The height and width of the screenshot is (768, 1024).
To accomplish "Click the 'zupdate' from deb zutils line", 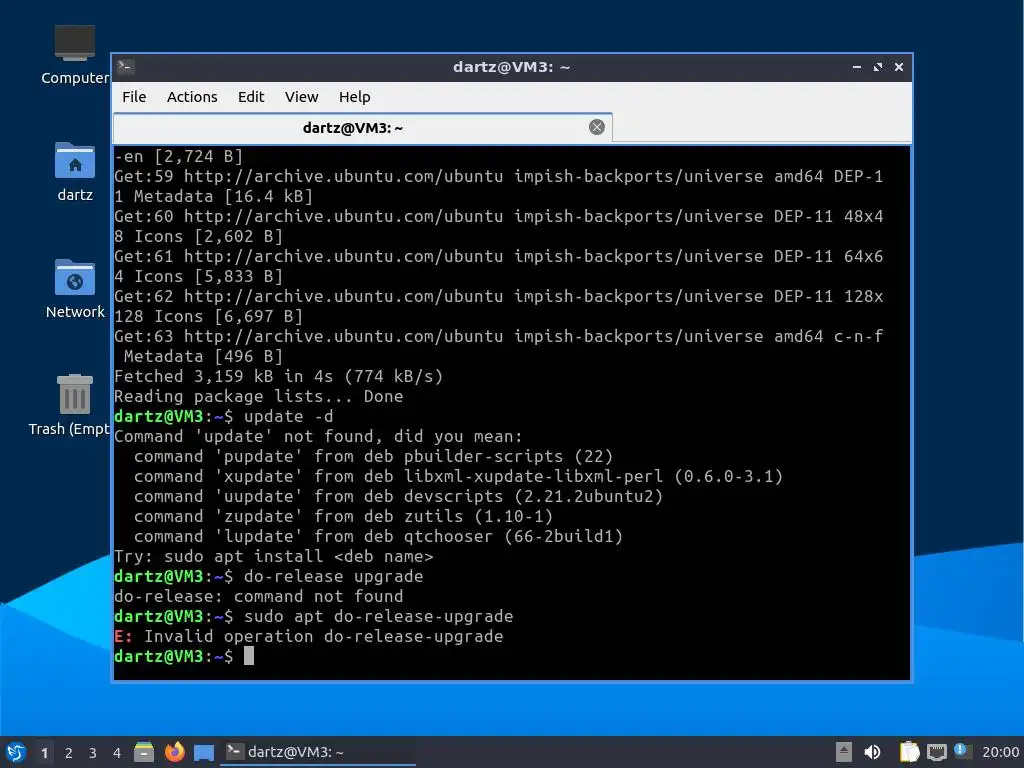I will 343,517.
